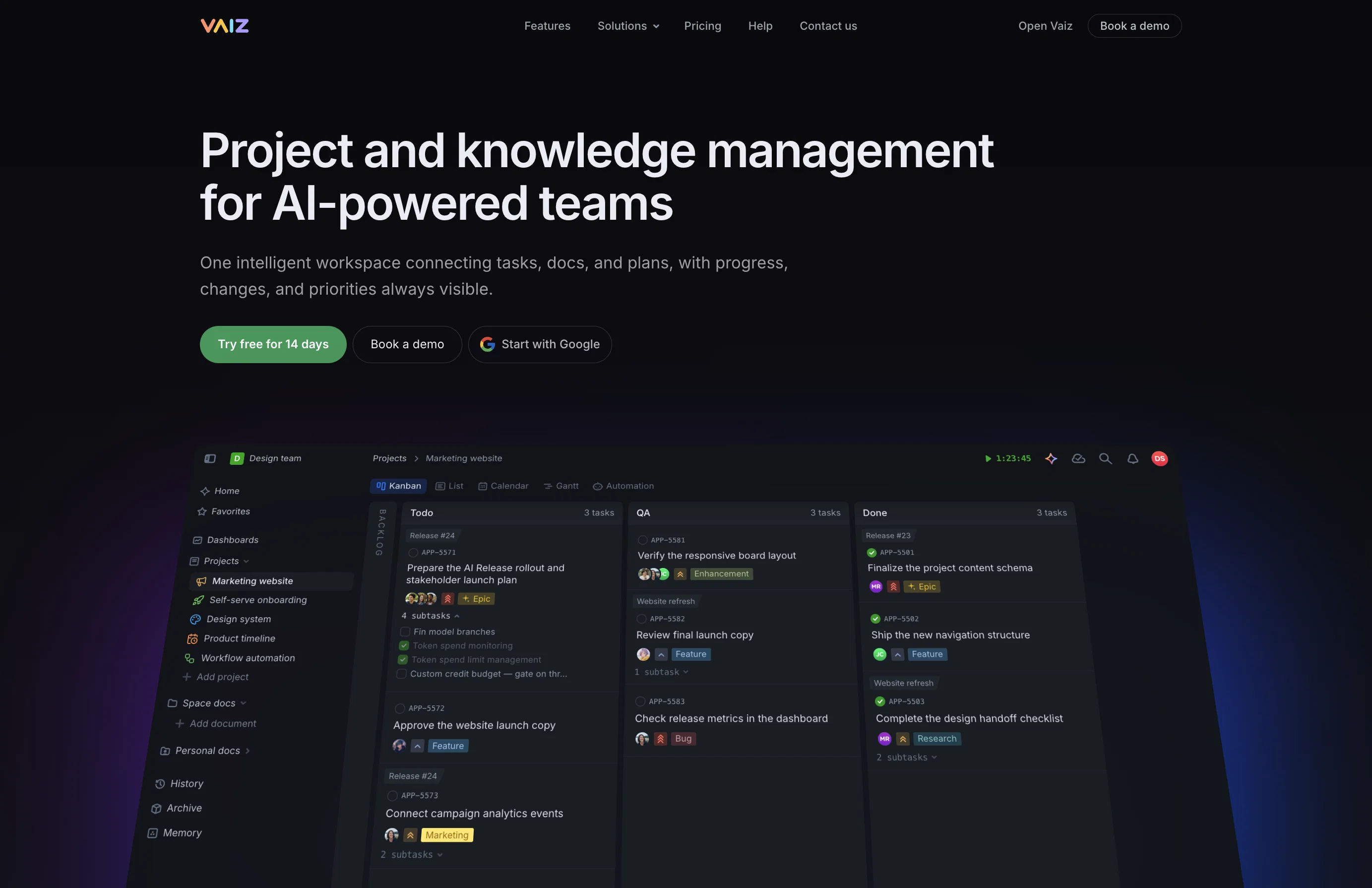Collapse the Space docs section

(x=243, y=703)
